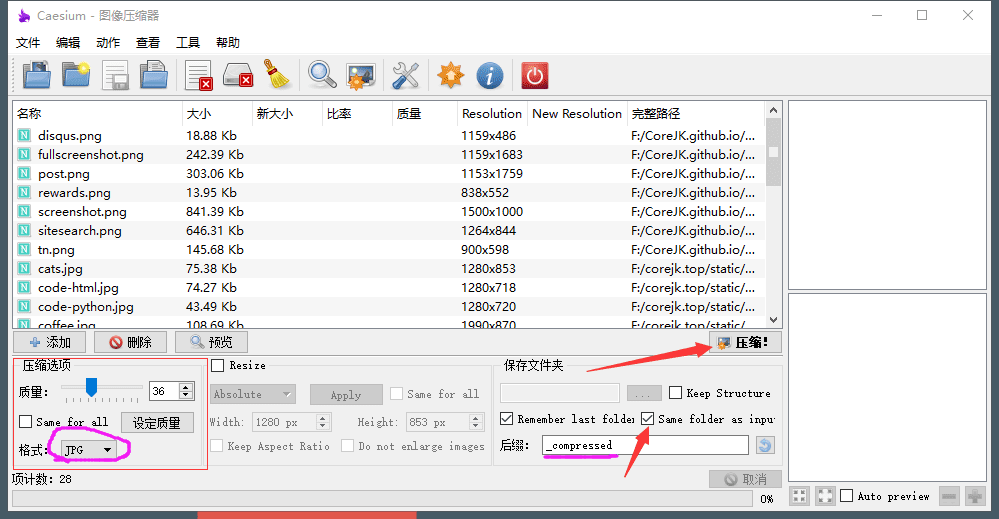Open the 文件 menu
Image resolution: width=999 pixels, height=519 pixels.
pos(27,43)
